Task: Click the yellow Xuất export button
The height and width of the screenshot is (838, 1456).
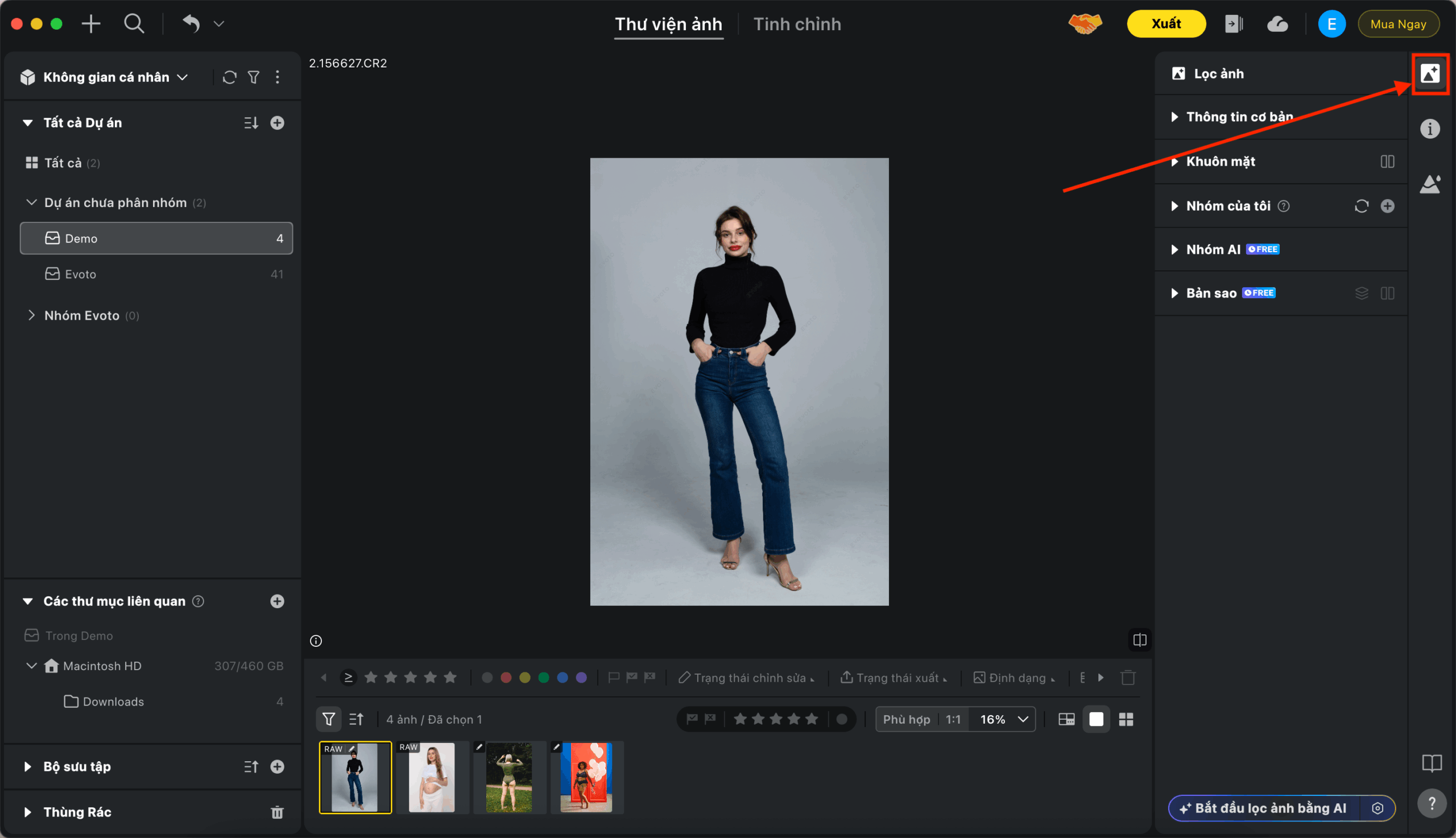Action: 1165,24
